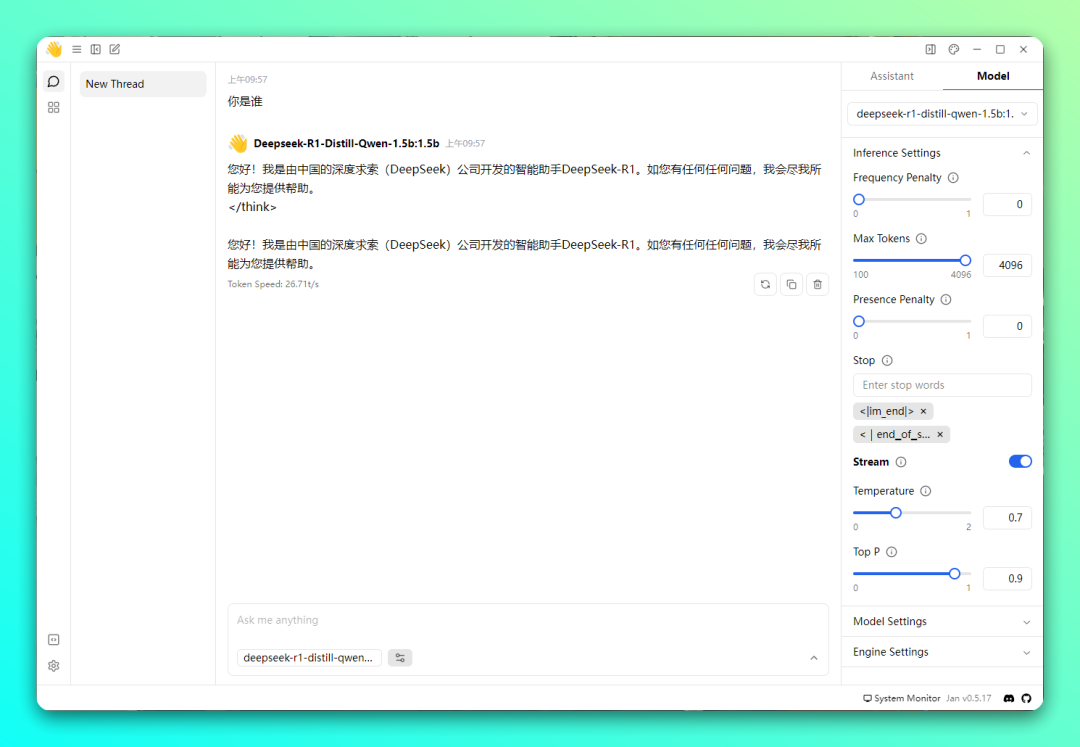This screenshot has width=1080, height=747.
Task: Remove the <|im_end|> stop word
Action: point(924,411)
